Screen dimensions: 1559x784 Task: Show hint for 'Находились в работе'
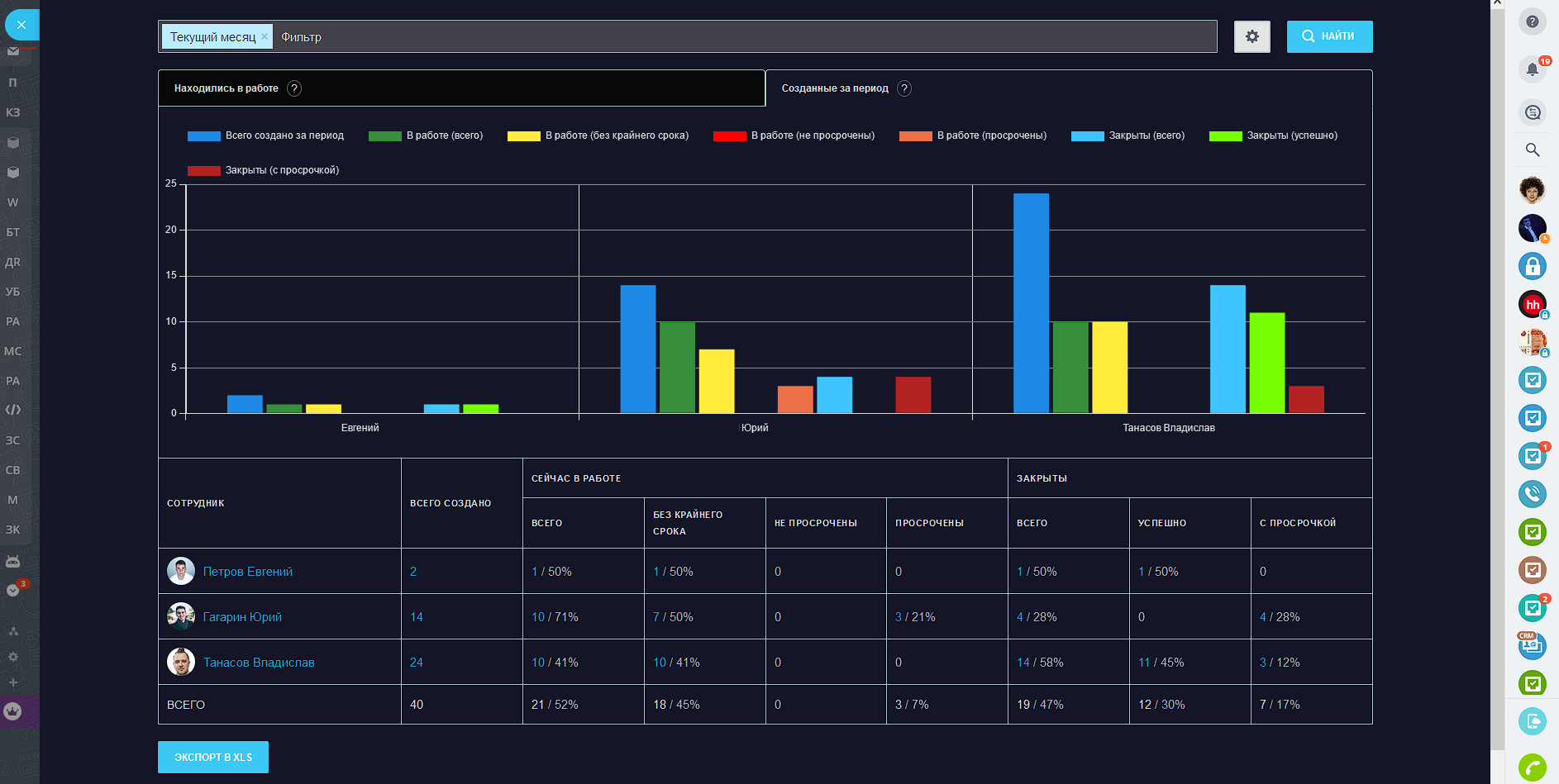[294, 88]
